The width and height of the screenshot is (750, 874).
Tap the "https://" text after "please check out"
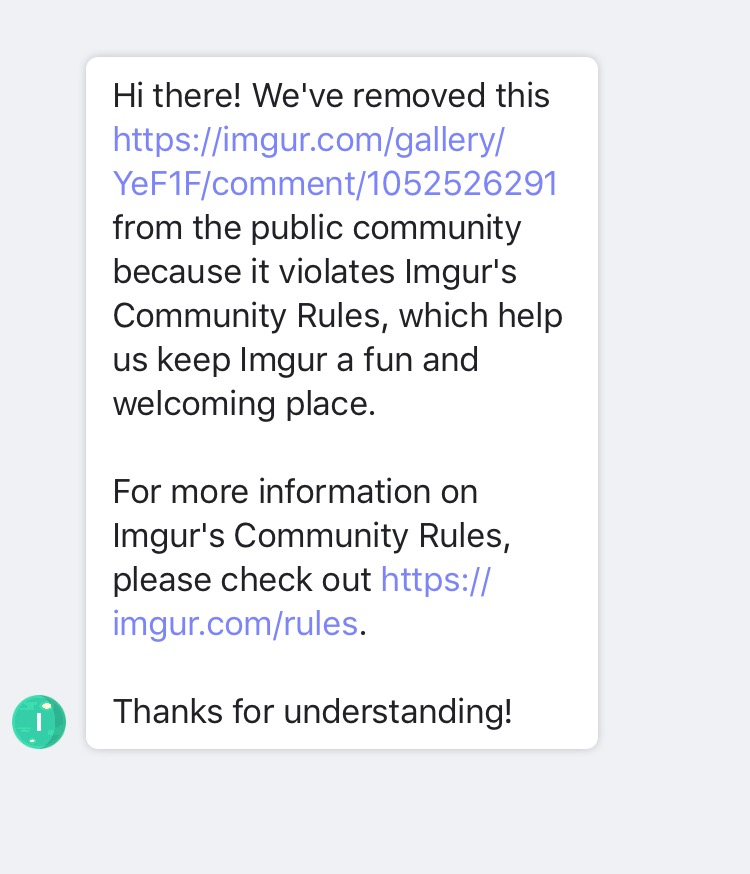tap(436, 579)
